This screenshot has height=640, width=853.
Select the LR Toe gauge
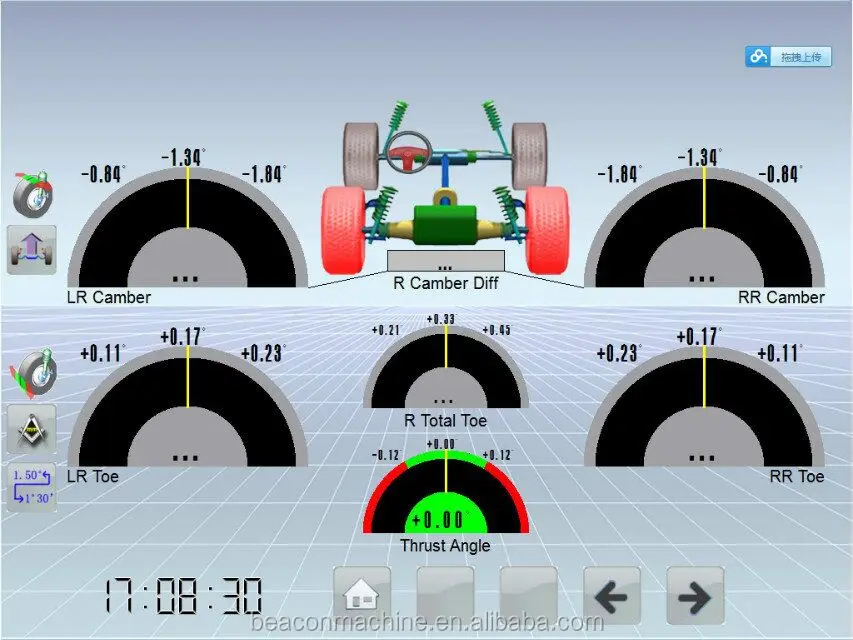click(x=188, y=407)
